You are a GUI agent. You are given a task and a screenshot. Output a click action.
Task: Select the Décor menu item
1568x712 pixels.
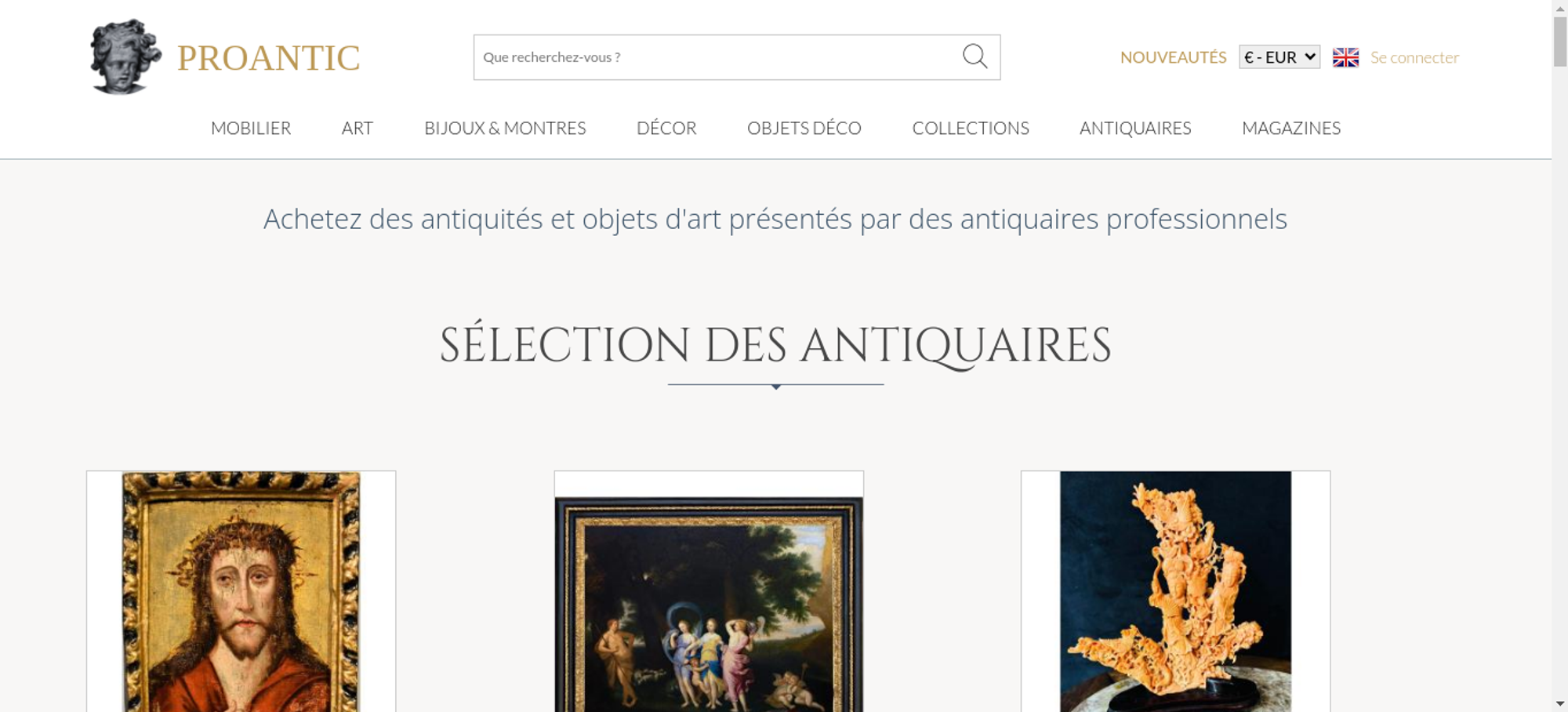pos(666,128)
